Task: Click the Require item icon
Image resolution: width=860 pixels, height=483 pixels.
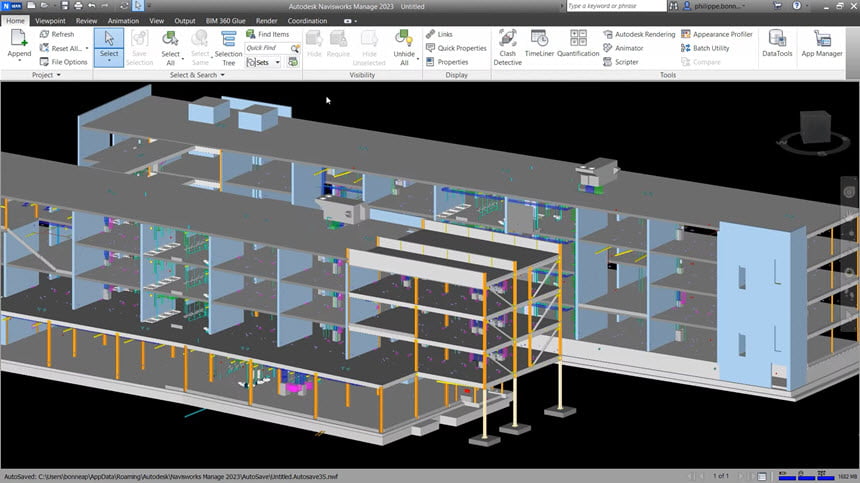Action: click(338, 39)
